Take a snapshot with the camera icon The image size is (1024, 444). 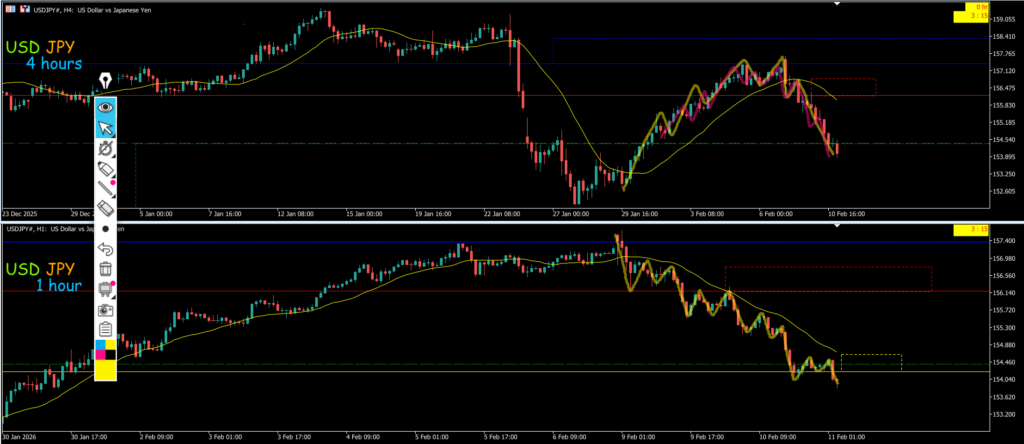coord(105,309)
